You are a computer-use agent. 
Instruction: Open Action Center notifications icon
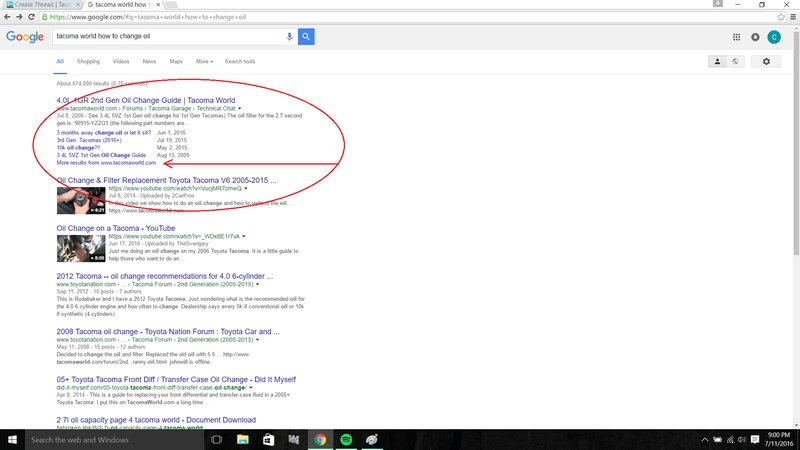click(755, 440)
